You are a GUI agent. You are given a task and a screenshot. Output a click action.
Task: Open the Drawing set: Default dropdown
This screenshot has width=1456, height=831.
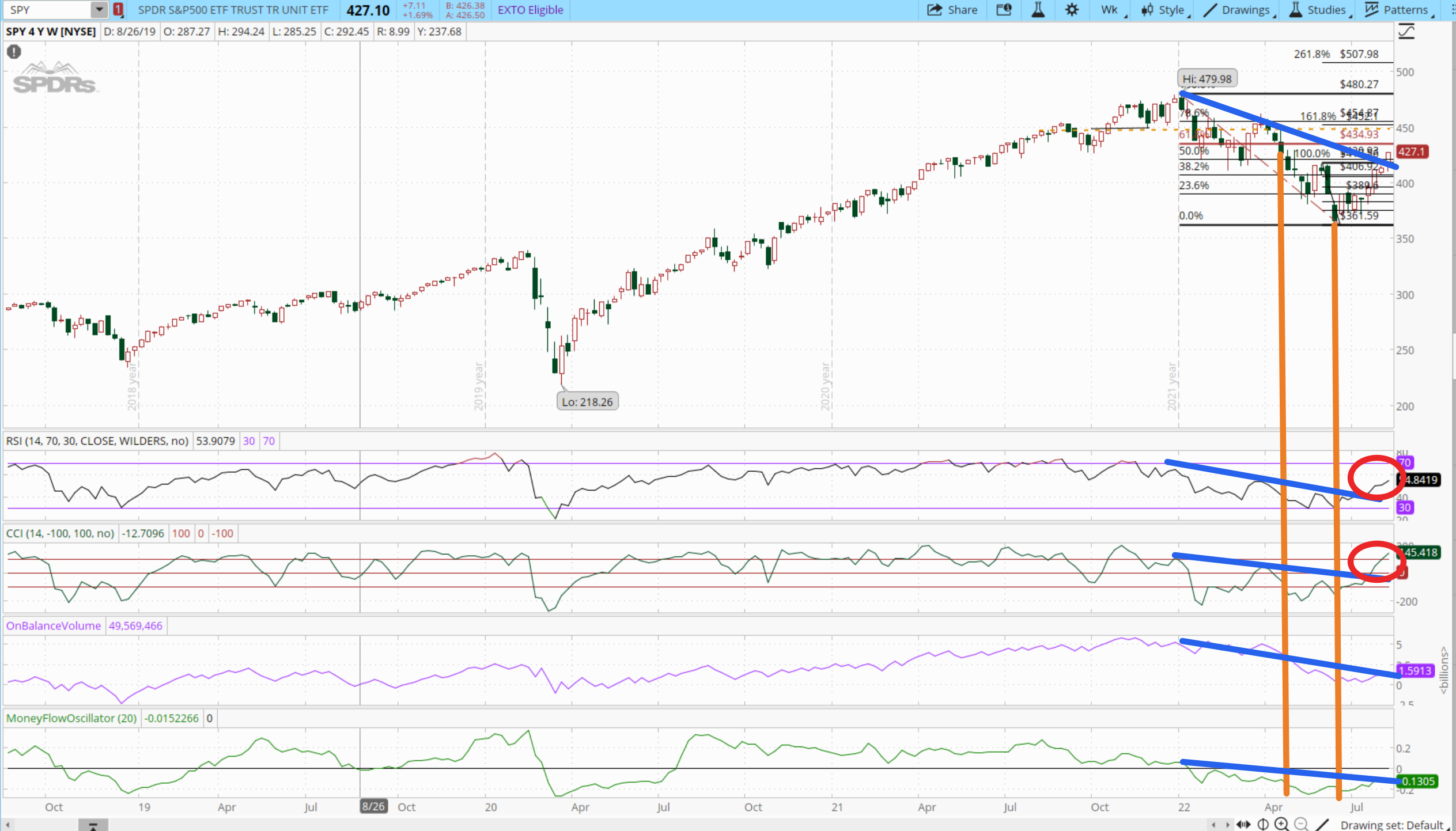(1391, 825)
